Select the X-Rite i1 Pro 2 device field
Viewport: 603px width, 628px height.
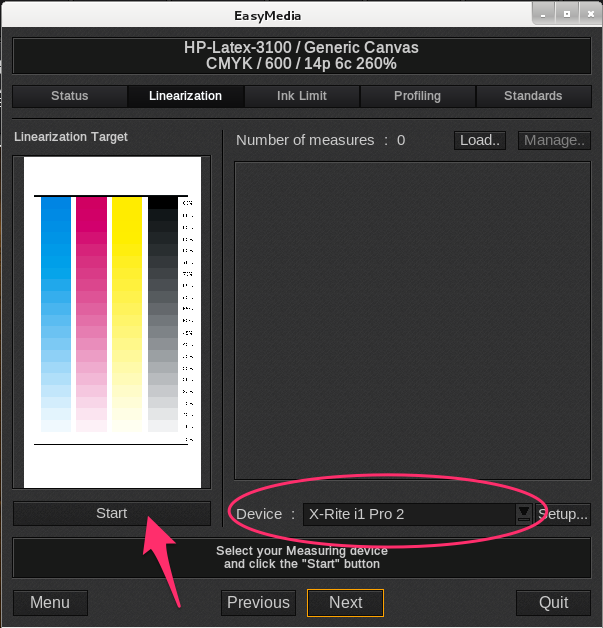(x=408, y=514)
